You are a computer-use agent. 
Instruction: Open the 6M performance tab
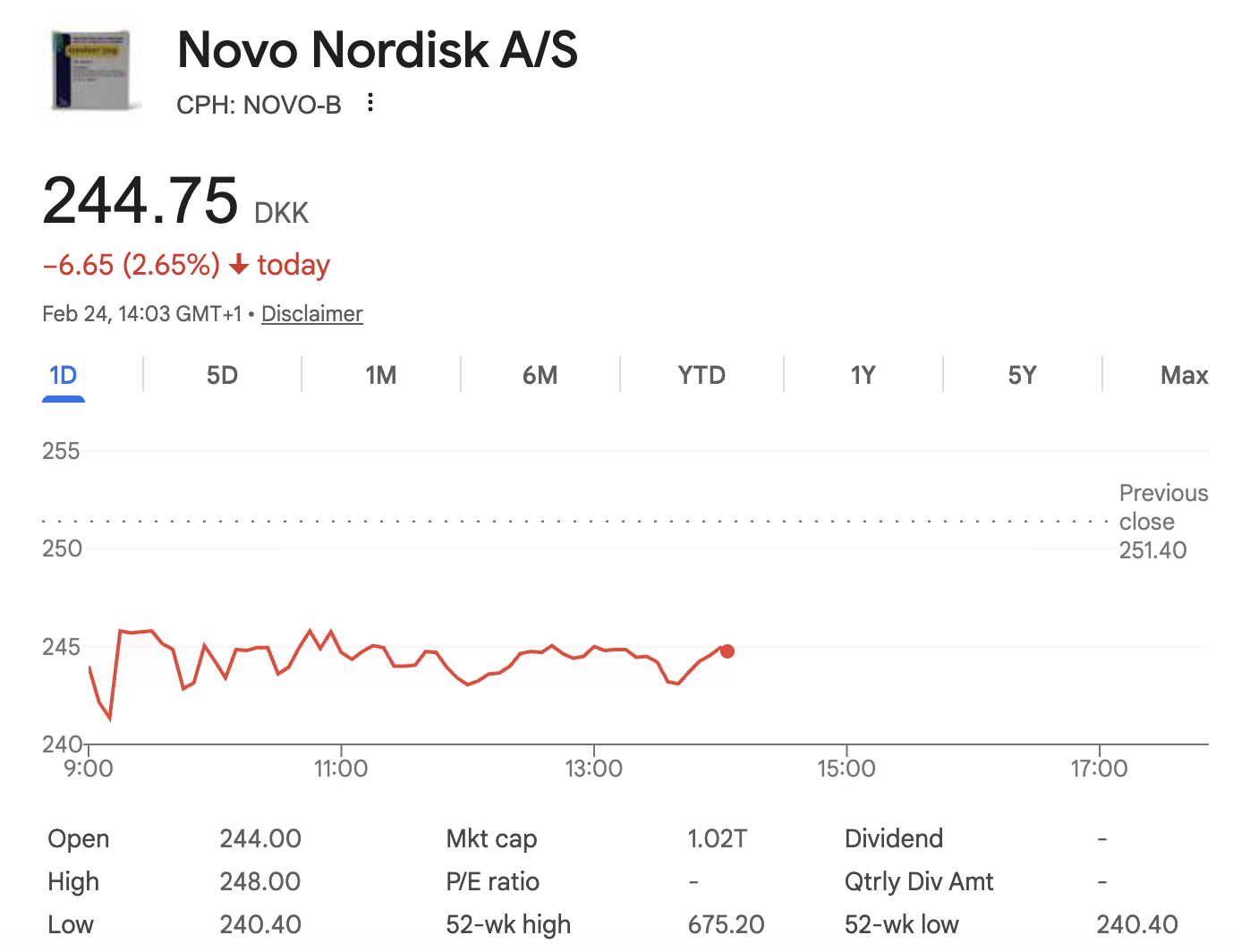[540, 375]
